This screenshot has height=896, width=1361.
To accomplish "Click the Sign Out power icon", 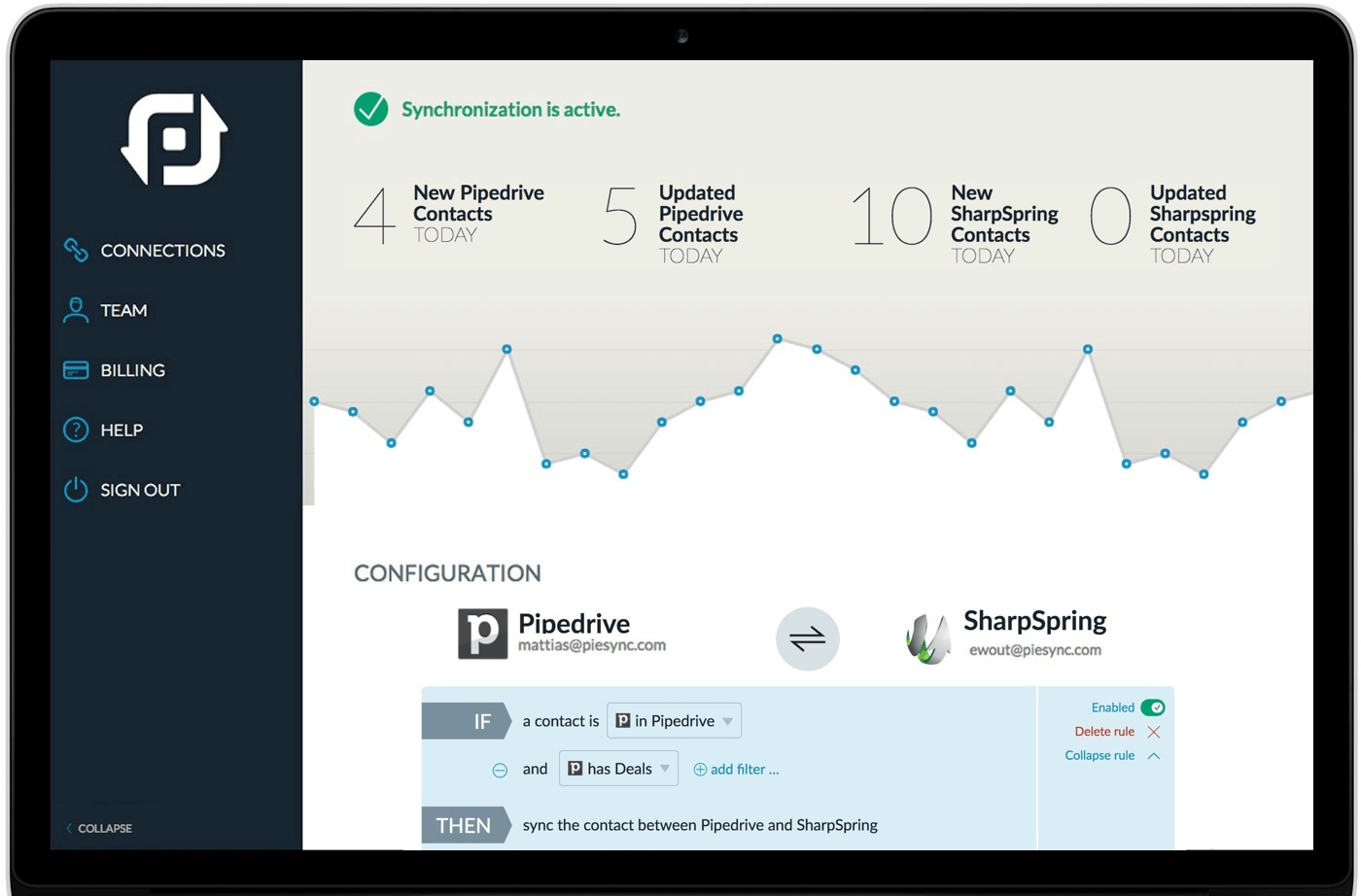I will click(76, 490).
